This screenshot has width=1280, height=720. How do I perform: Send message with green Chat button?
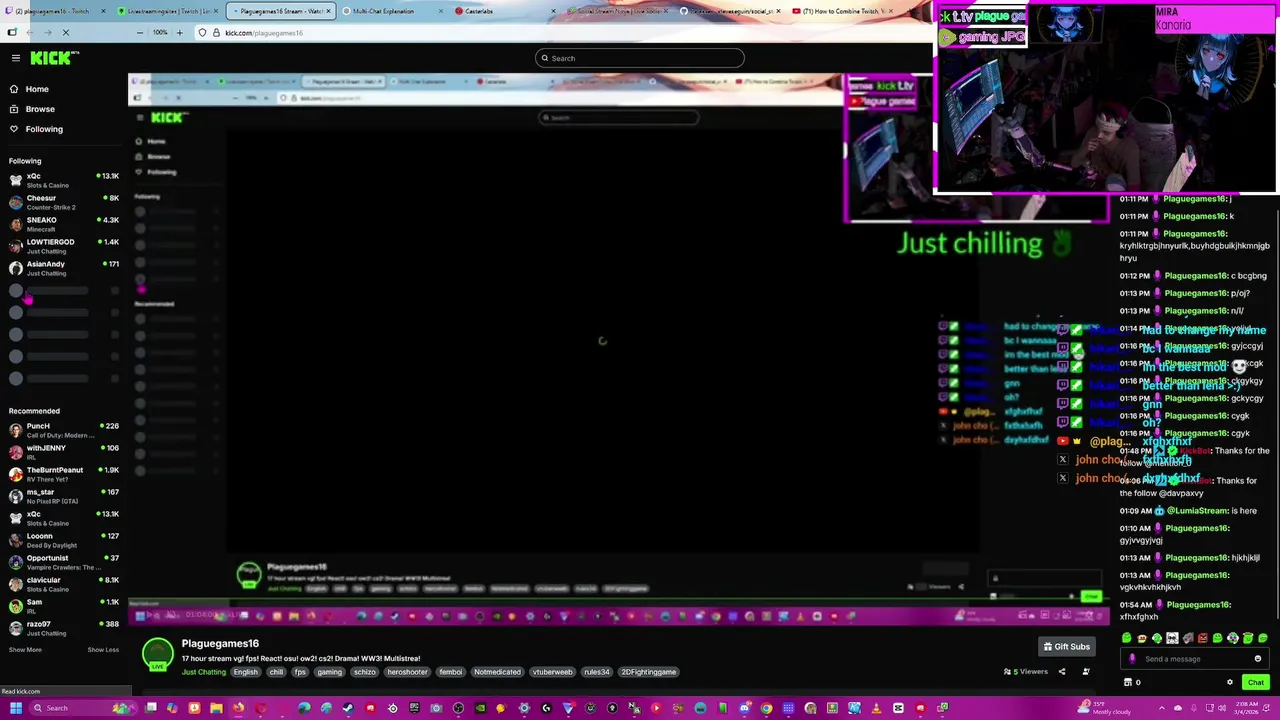click(1256, 682)
